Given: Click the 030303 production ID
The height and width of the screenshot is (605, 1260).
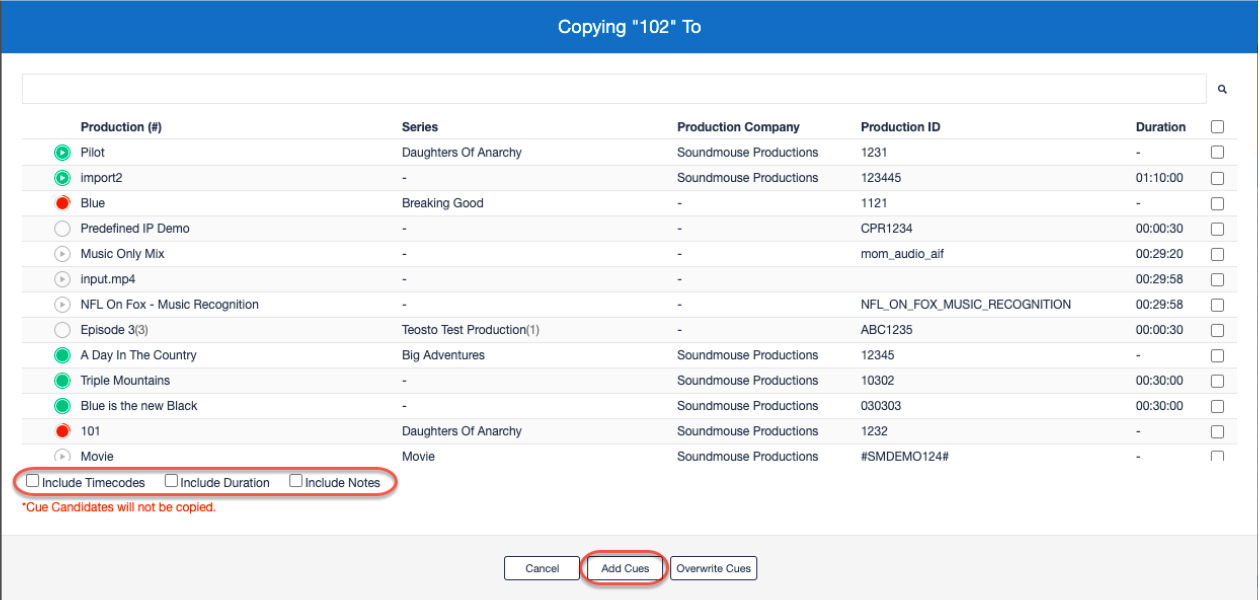Looking at the screenshot, I should pyautogui.click(x=879, y=406).
